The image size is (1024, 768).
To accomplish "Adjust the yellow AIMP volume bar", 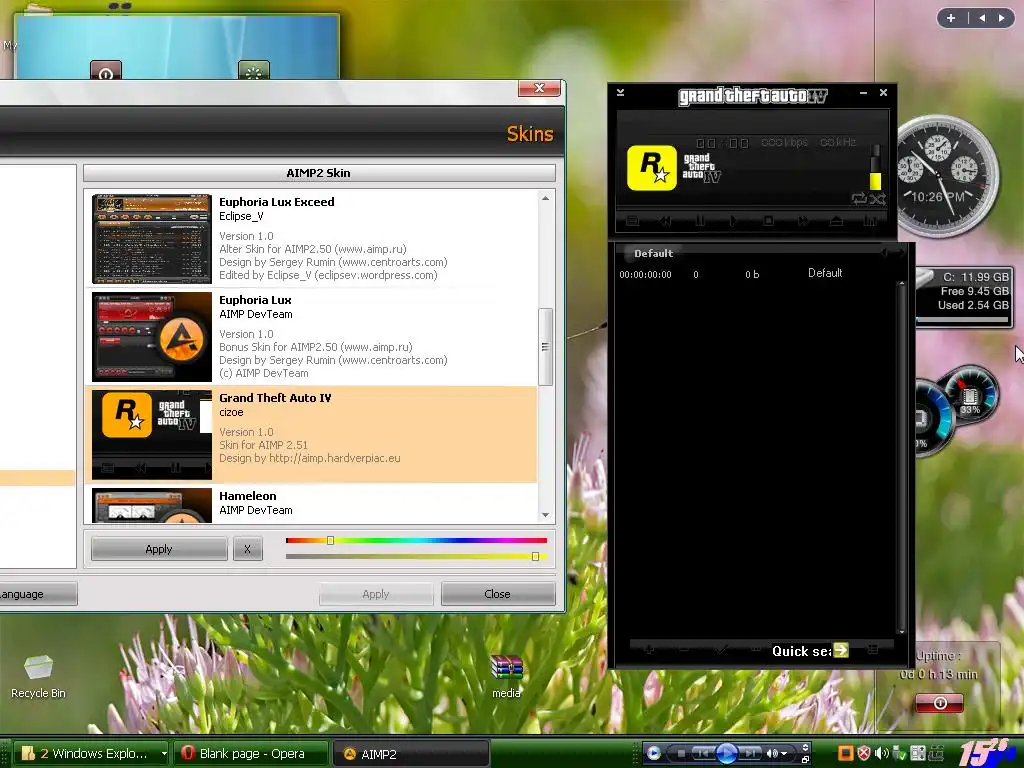I will pos(875,168).
